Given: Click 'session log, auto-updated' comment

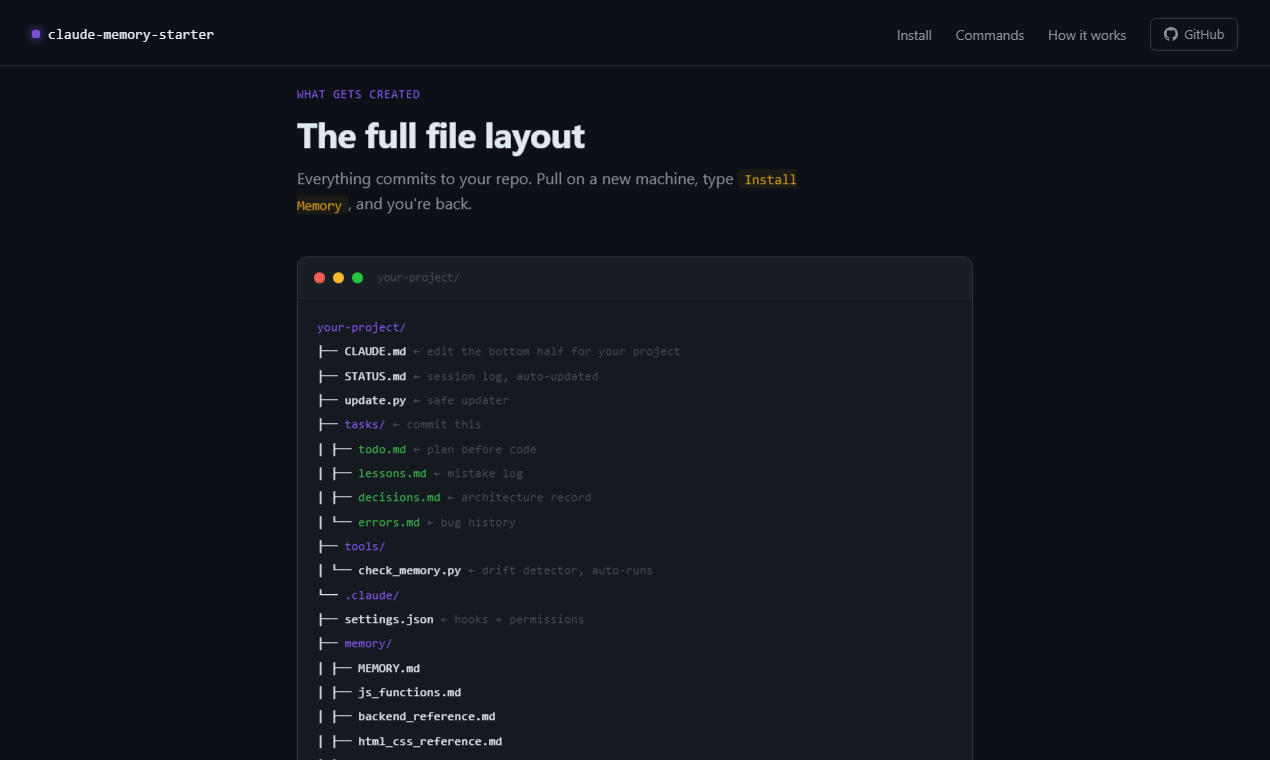Looking at the screenshot, I should [512, 376].
